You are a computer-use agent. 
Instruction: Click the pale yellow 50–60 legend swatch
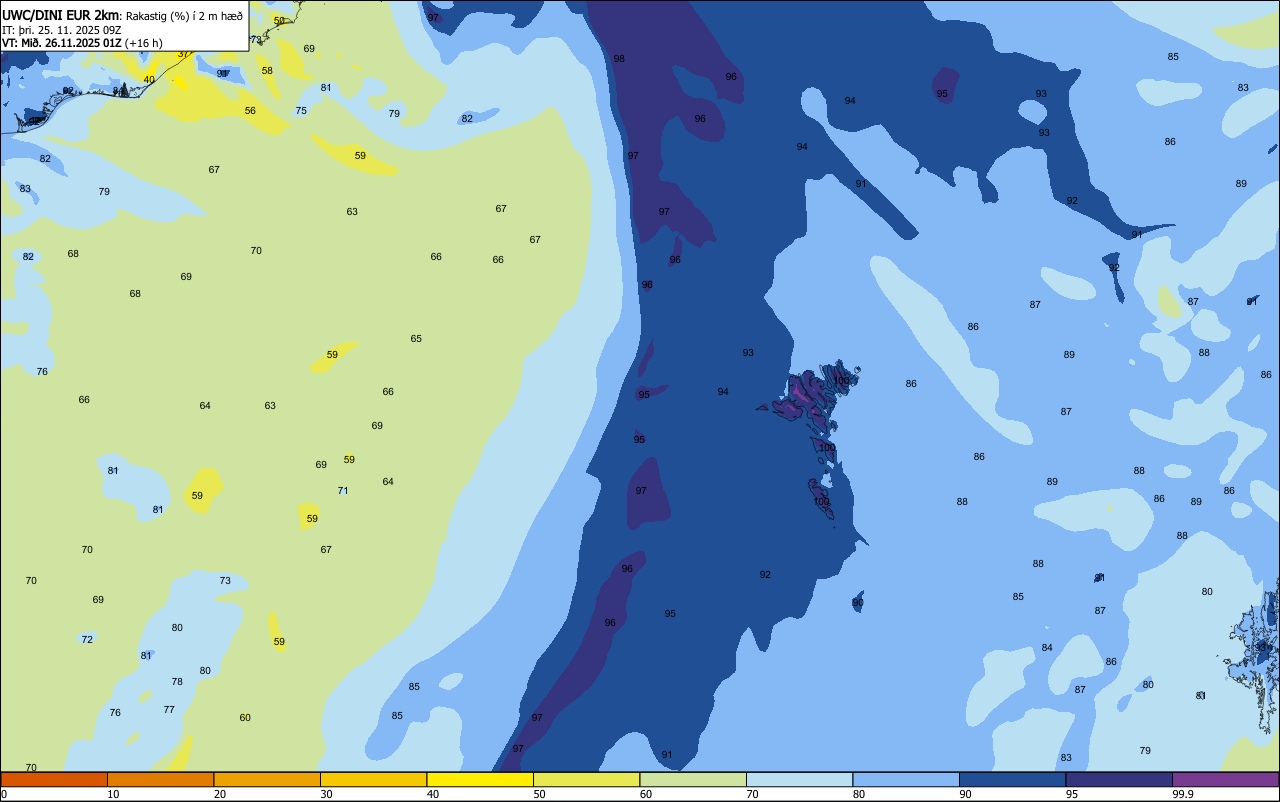click(x=586, y=779)
